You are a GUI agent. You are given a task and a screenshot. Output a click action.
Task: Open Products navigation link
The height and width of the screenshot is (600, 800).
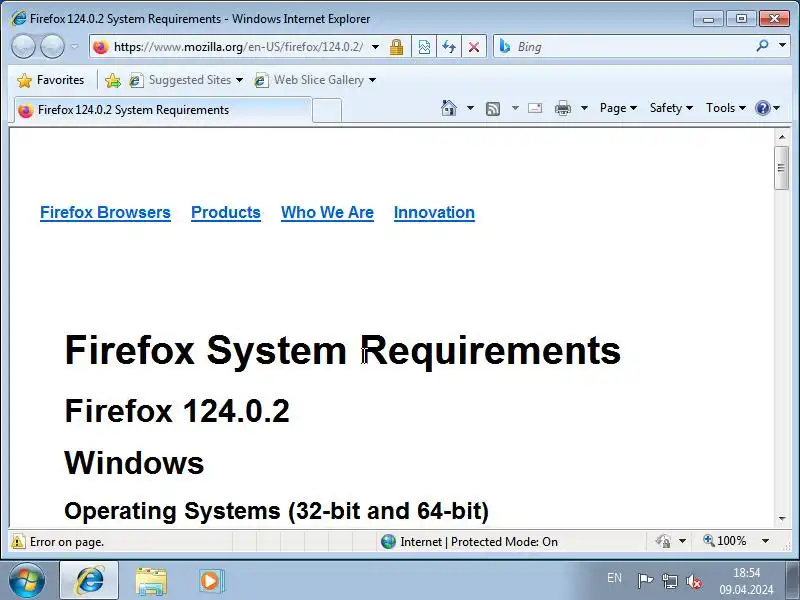226,212
